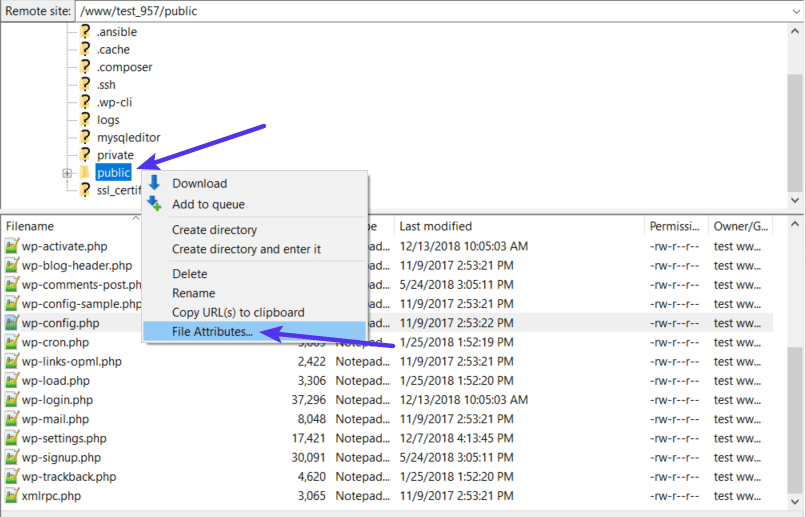Sort files by the Filename column header
Viewport: 806px width, 517px height.
click(30, 226)
